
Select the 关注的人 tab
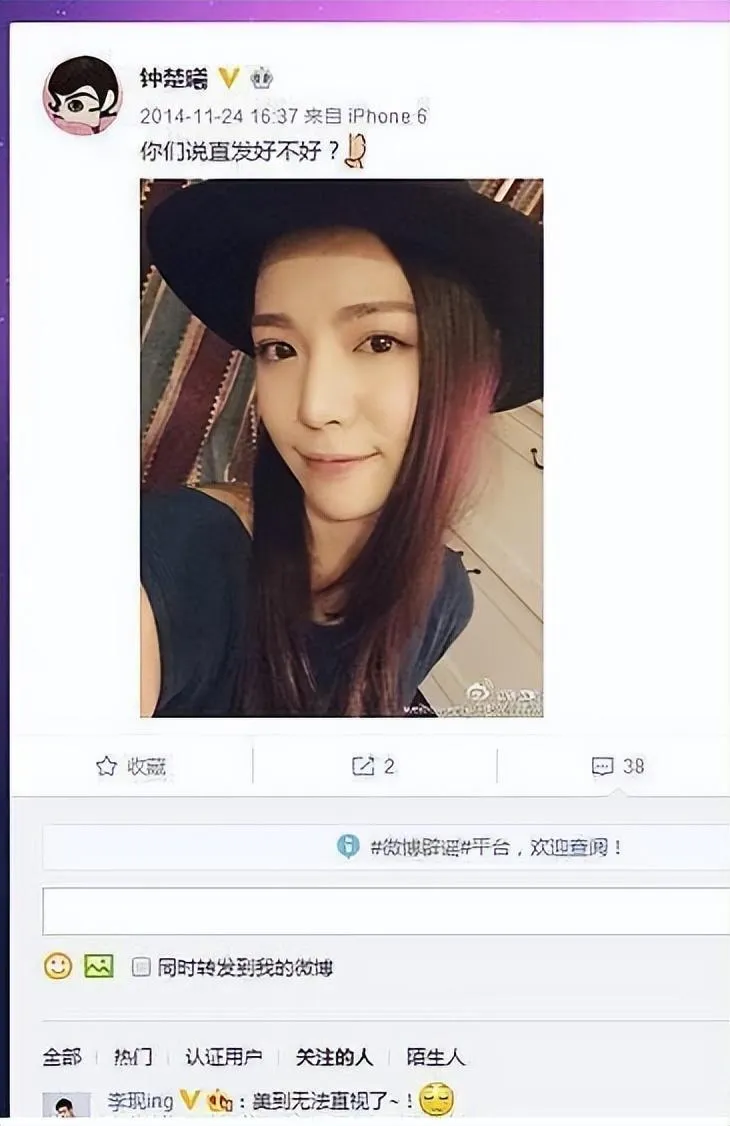[x=334, y=1057]
